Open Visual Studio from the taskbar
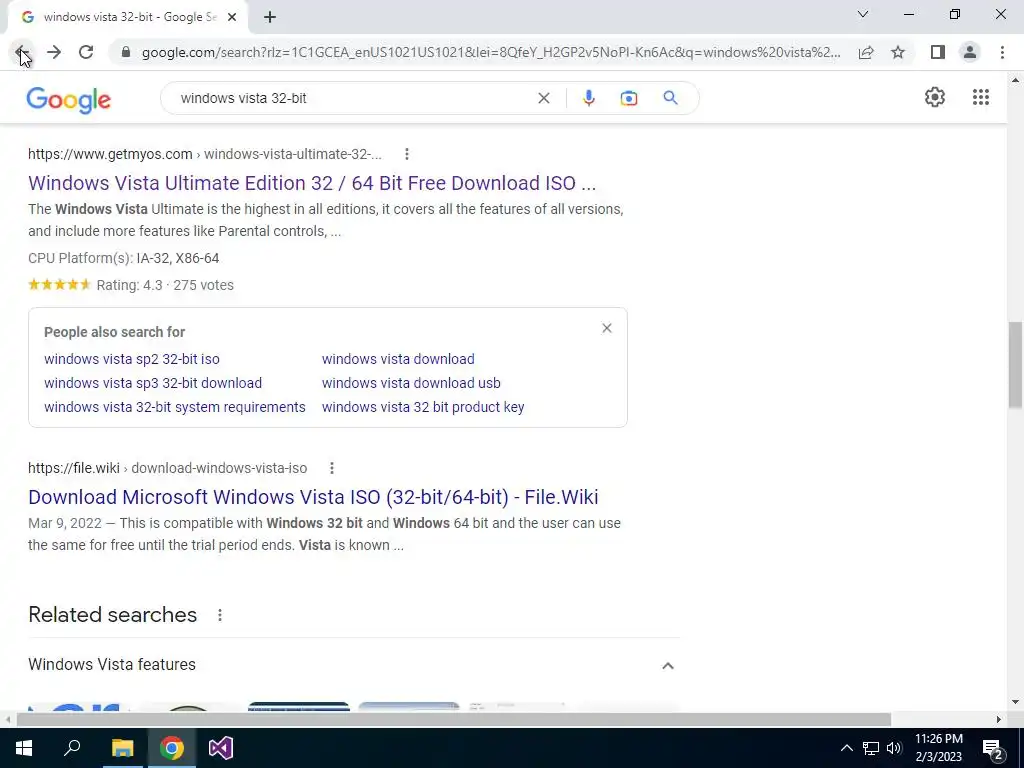Viewport: 1024px width, 768px height. pos(221,748)
